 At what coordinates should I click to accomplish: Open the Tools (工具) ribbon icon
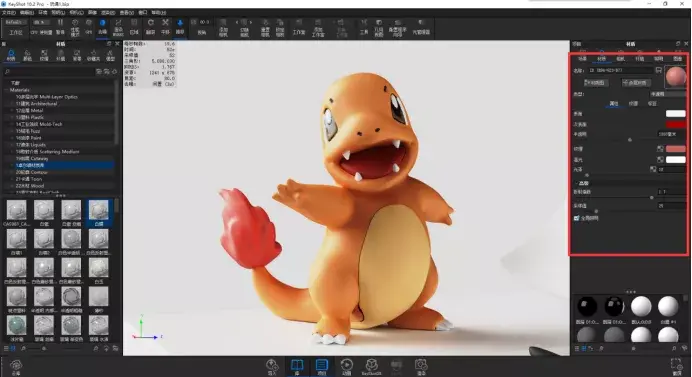(364, 26)
